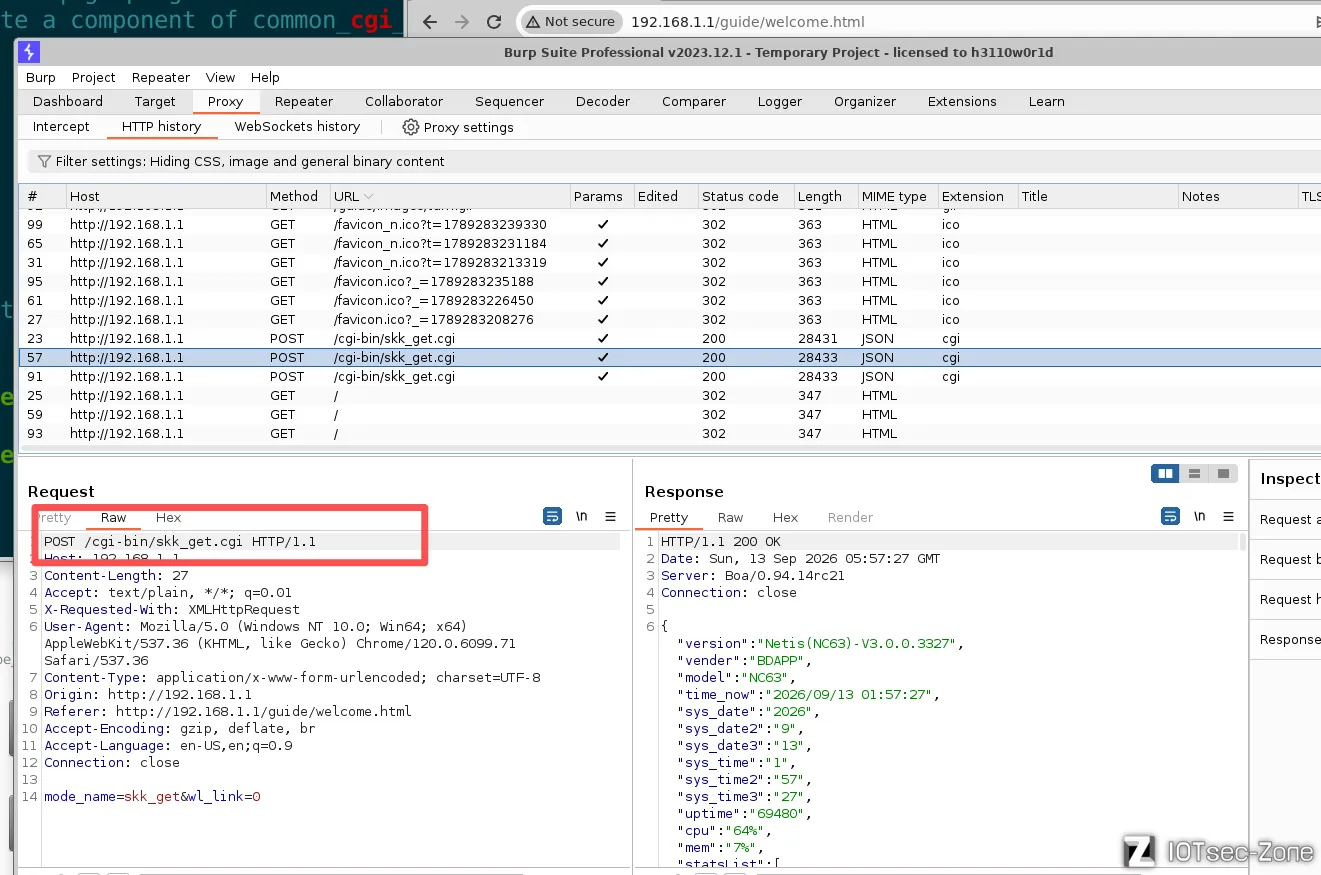The image size is (1321, 875).
Task: Show the Hex view of the Request
Action: pos(168,517)
